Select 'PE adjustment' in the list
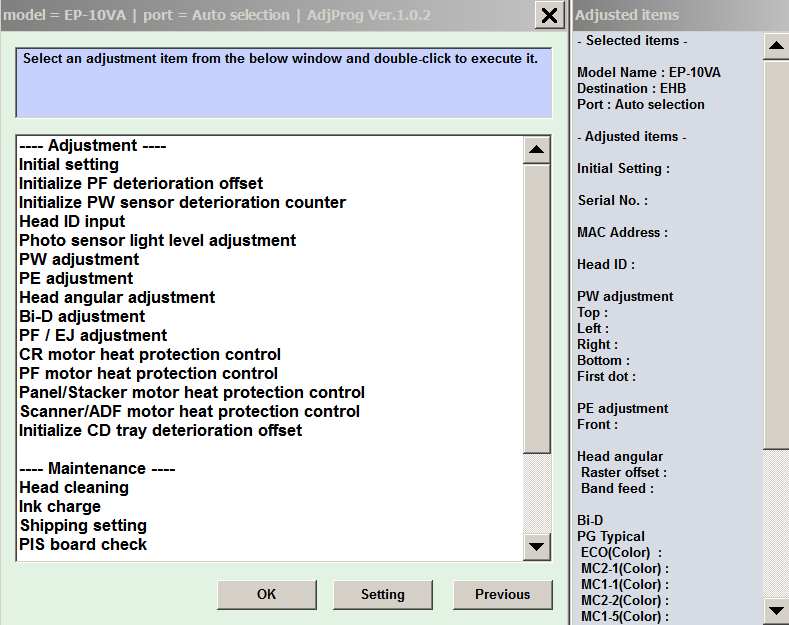 tap(76, 278)
